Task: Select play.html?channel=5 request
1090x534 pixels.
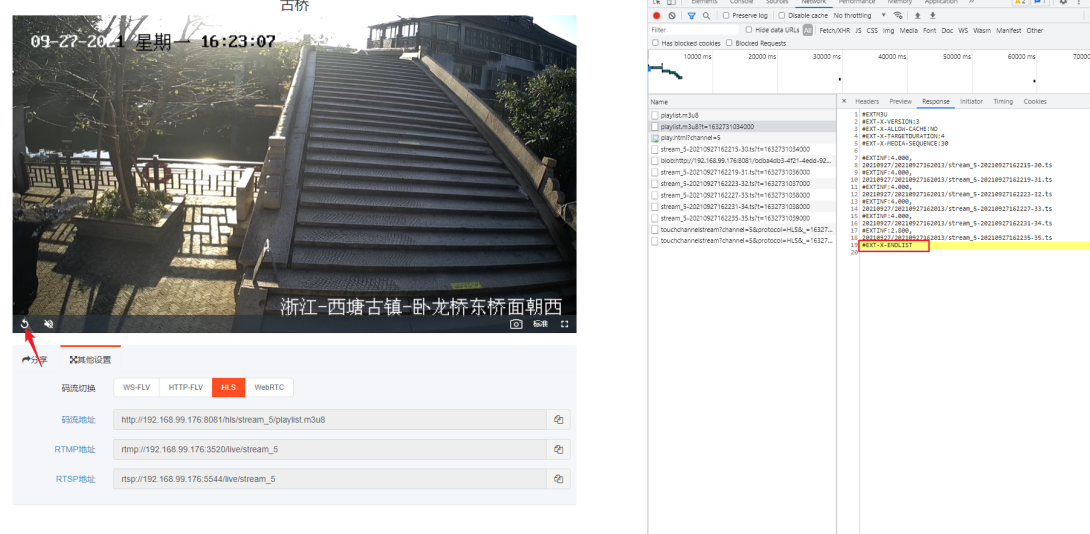Action: [x=742, y=138]
